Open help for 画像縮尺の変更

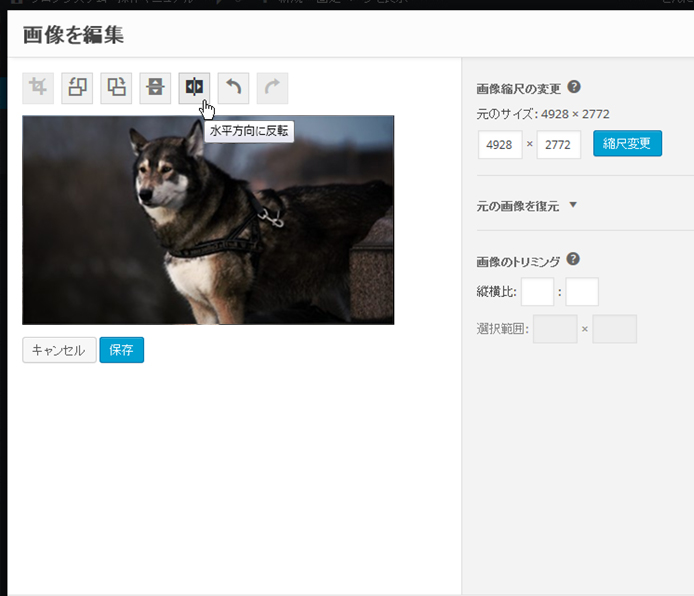574,87
